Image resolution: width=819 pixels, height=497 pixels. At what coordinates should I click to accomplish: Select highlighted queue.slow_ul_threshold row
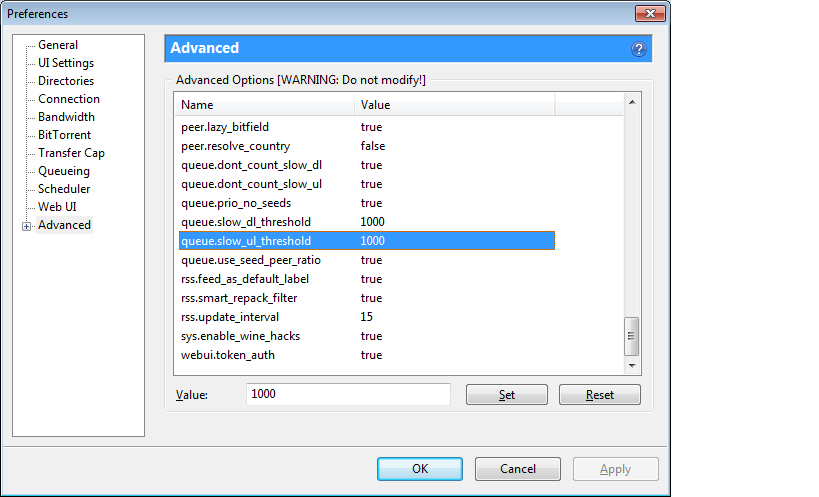tap(367, 241)
